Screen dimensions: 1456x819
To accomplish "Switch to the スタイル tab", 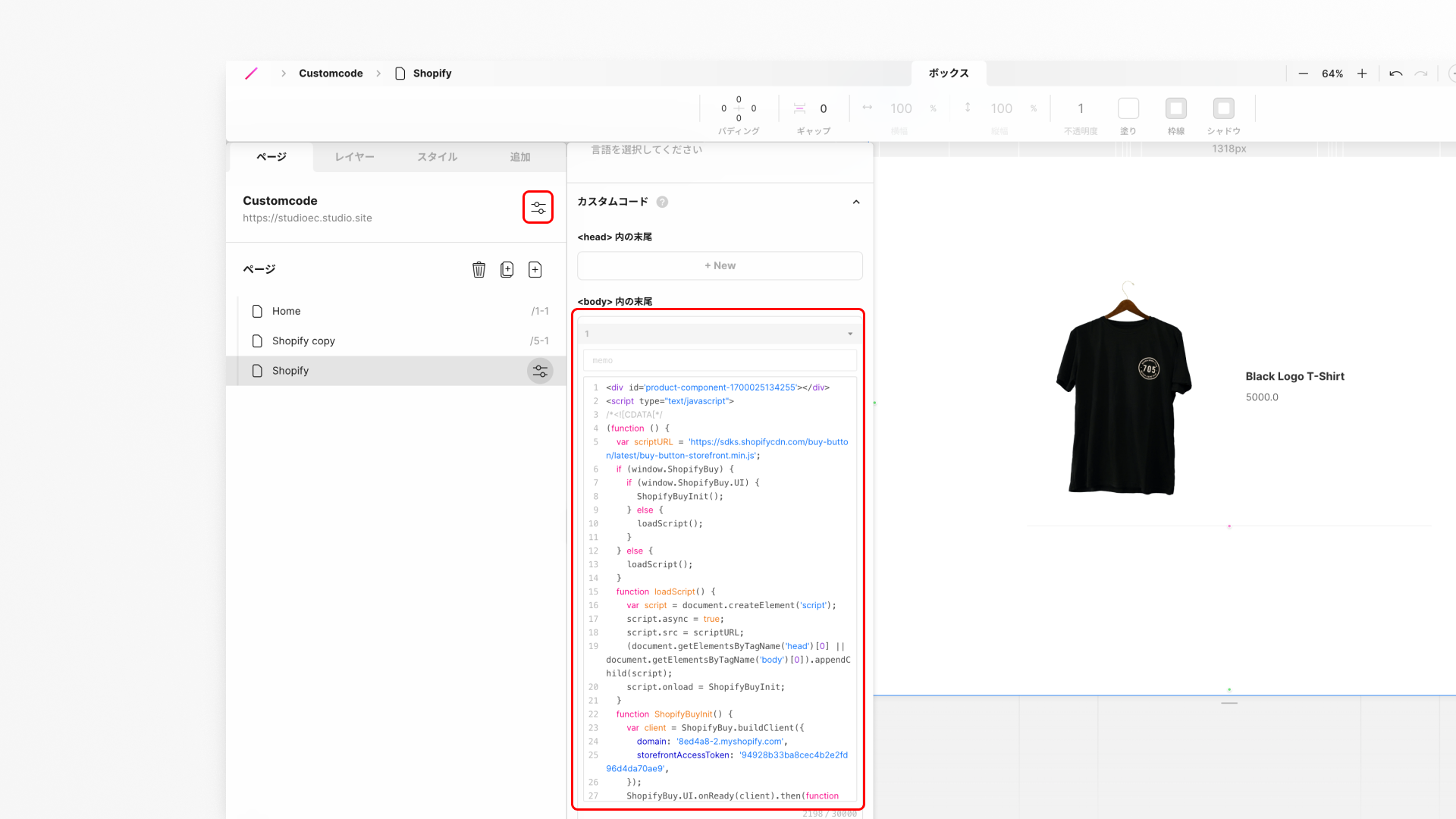I will (x=438, y=157).
